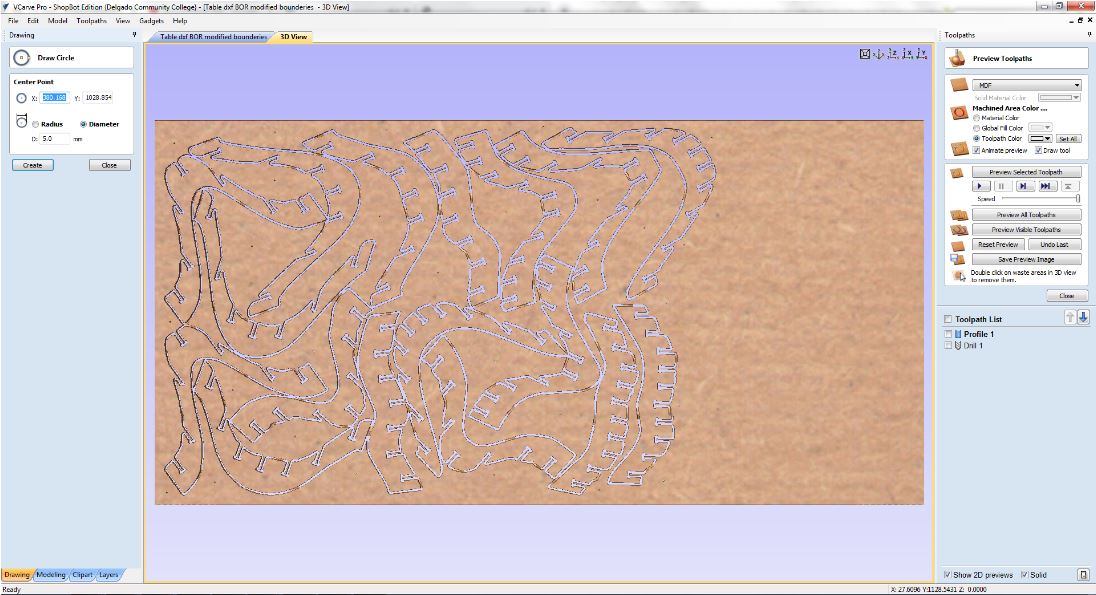The image size is (1096, 595).
Task: Play the toolpath preview animation
Action: pyautogui.click(x=981, y=186)
